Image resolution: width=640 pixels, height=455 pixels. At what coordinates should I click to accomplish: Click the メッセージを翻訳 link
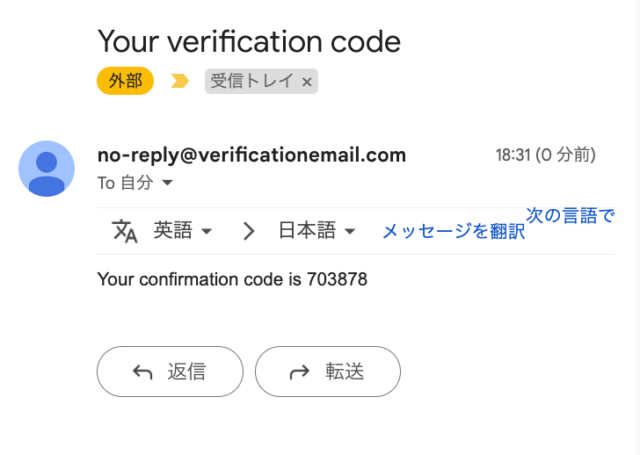pos(453,231)
